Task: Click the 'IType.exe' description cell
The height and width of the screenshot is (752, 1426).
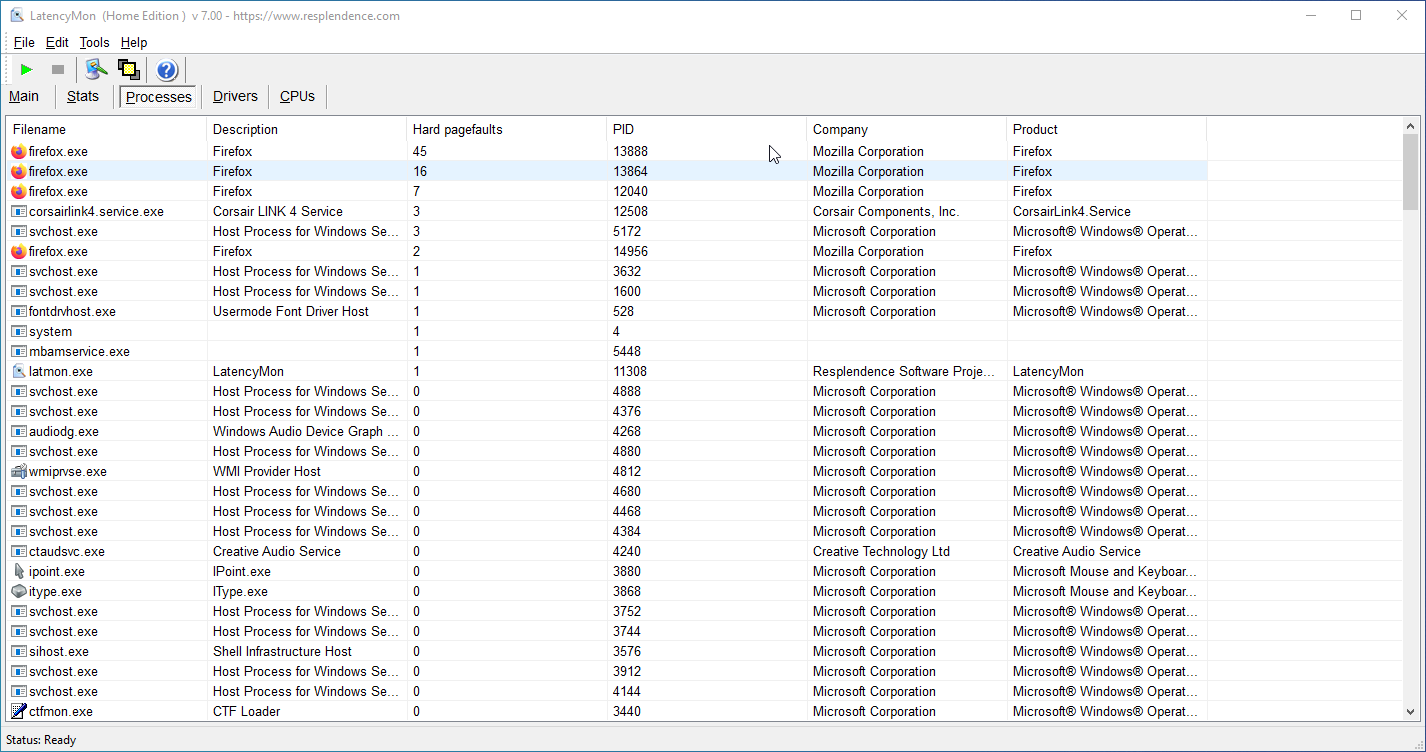Action: click(240, 592)
